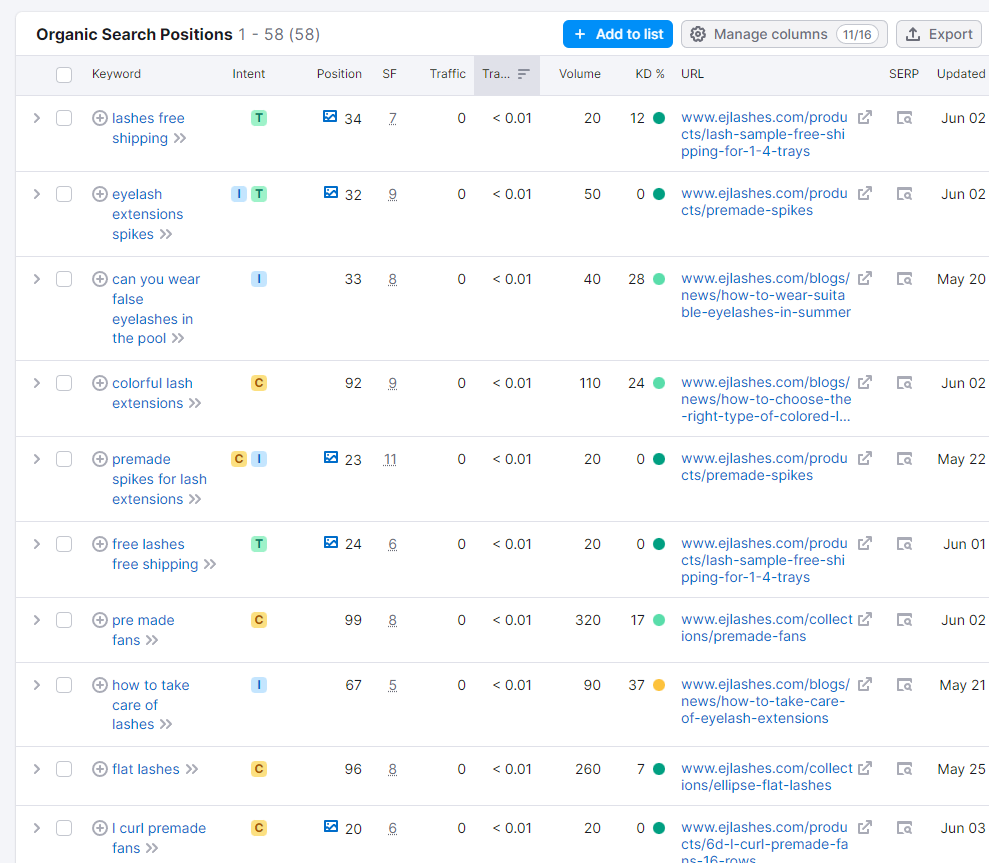Toggle select-all checkbox in table header
The image size is (989, 863).
coord(64,74)
